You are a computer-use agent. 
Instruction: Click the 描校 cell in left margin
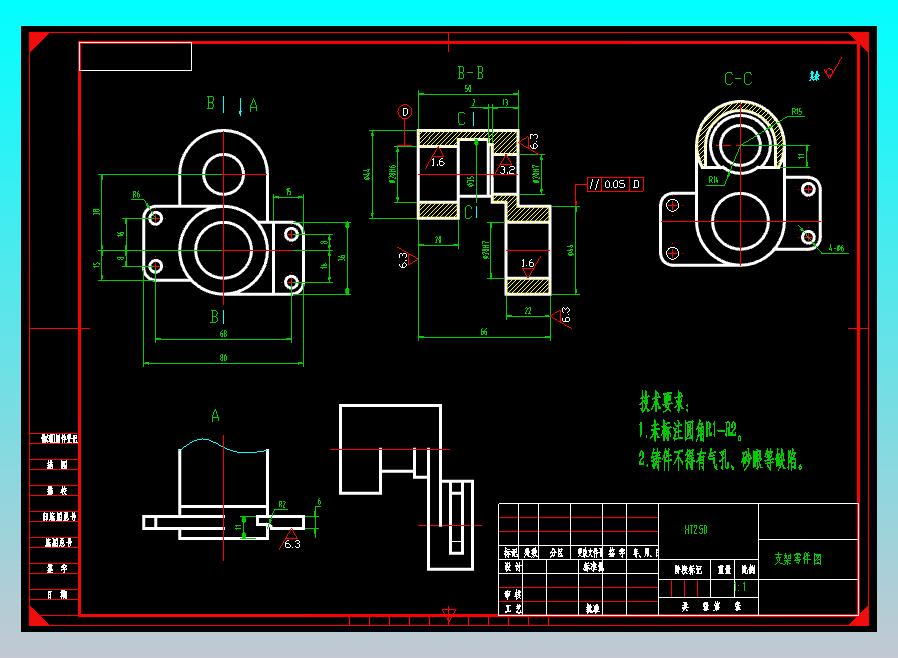57,491
